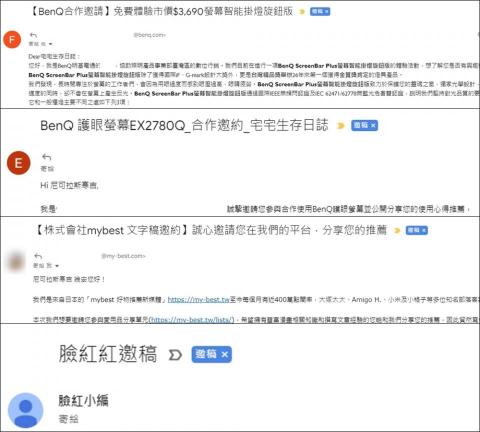Click sender address ending @my-best.com
This screenshot has height=432, width=480.
[123, 256]
